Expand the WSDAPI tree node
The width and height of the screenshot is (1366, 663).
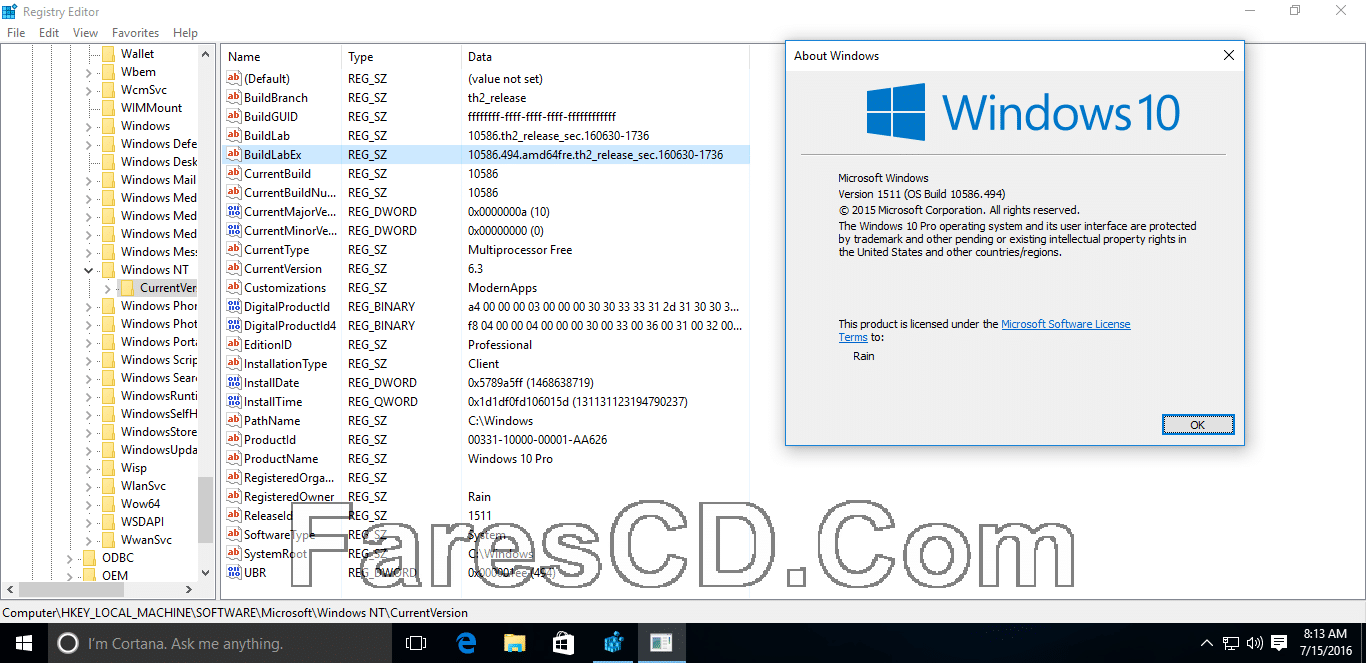88,522
